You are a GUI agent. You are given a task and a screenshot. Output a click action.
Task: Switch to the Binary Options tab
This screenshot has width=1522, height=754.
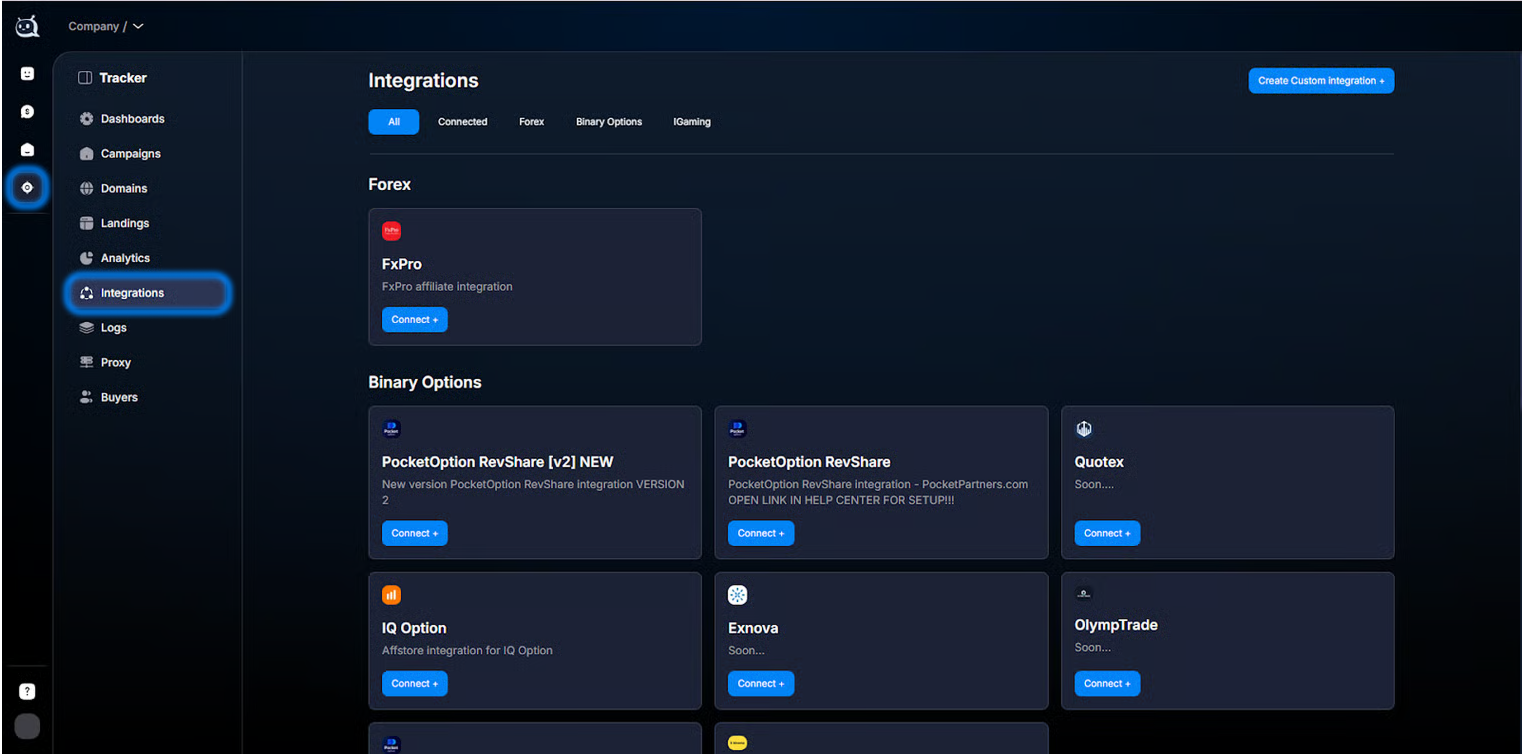click(x=609, y=122)
